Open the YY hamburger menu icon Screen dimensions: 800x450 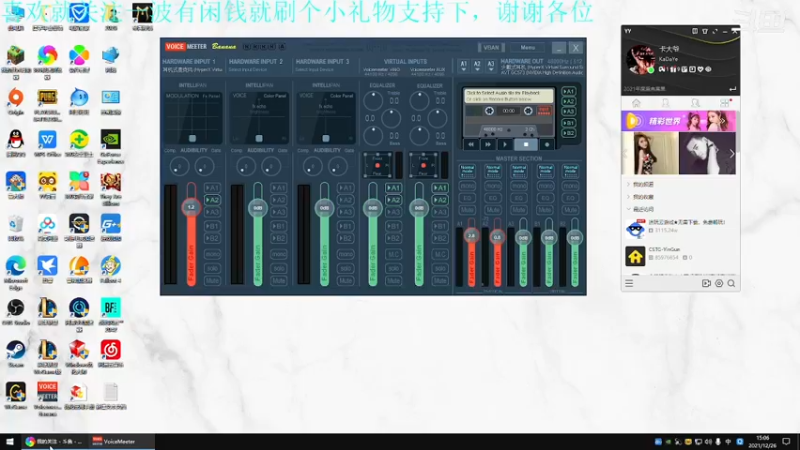[629, 283]
